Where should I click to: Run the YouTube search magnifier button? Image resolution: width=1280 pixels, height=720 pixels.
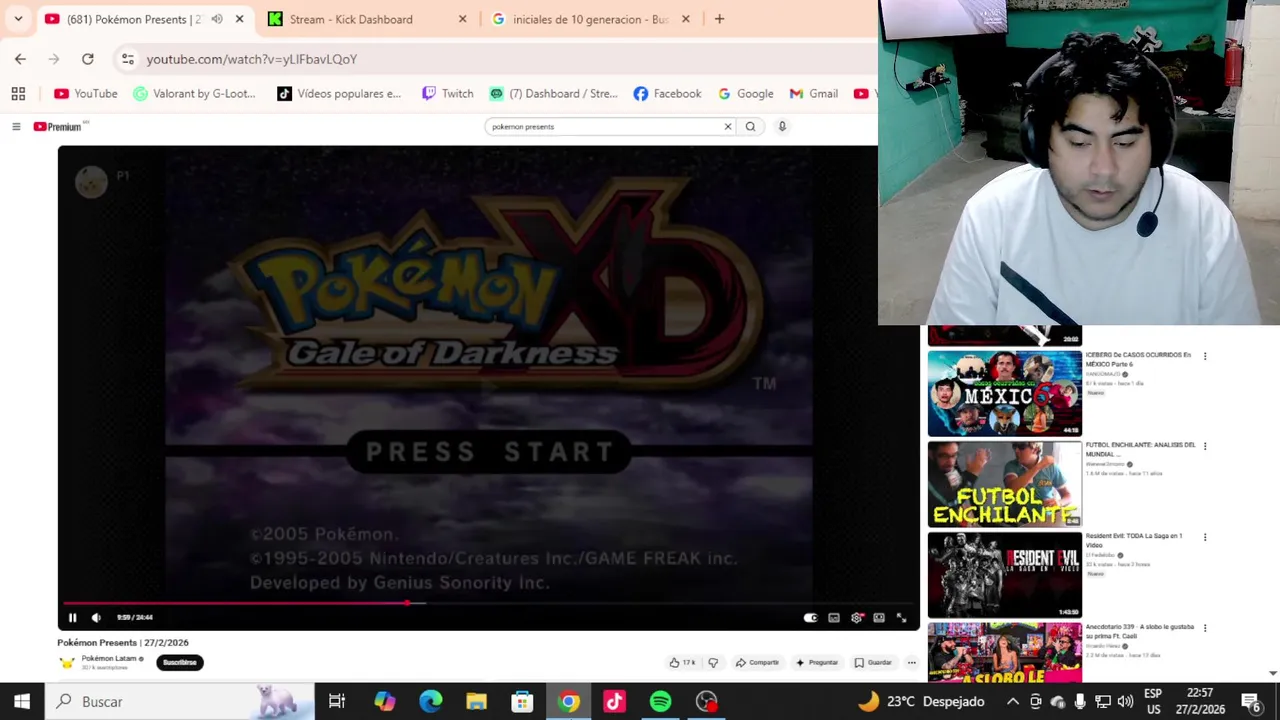[x=750, y=127]
